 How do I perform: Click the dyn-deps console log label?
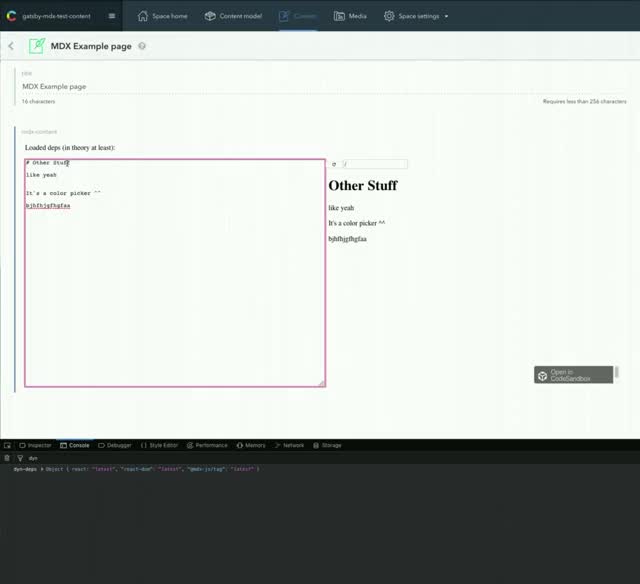click(25, 469)
